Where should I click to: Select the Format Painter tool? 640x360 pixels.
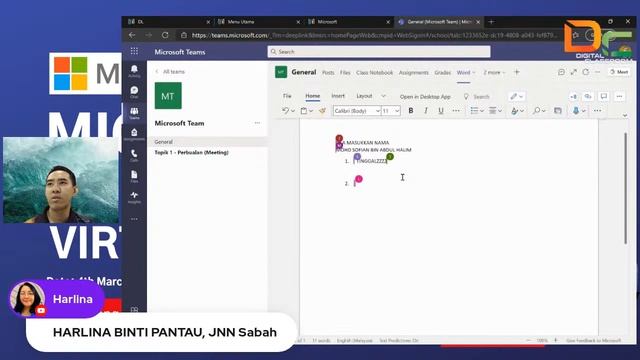(322, 111)
